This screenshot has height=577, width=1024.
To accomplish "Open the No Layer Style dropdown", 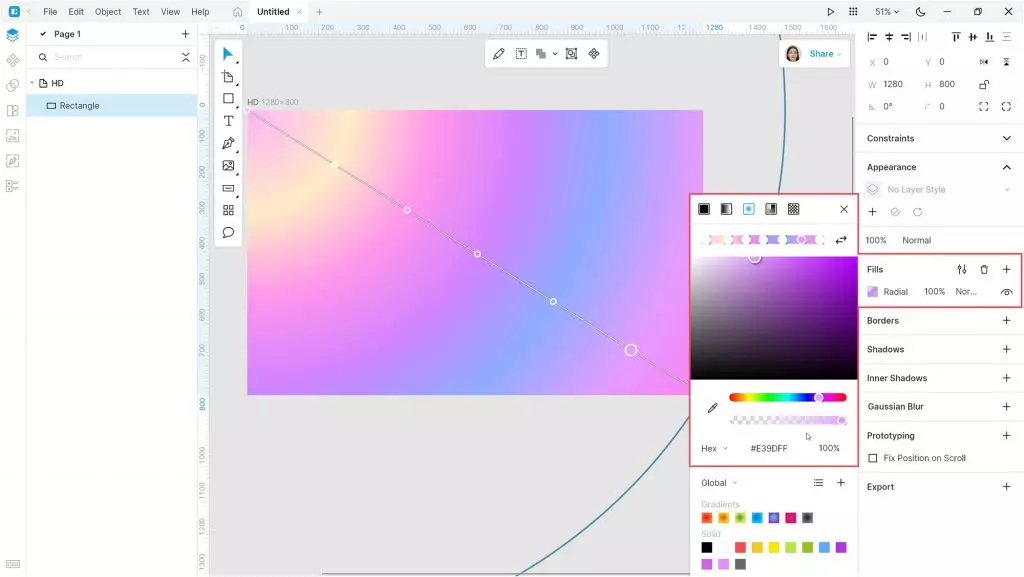I will click(939, 189).
